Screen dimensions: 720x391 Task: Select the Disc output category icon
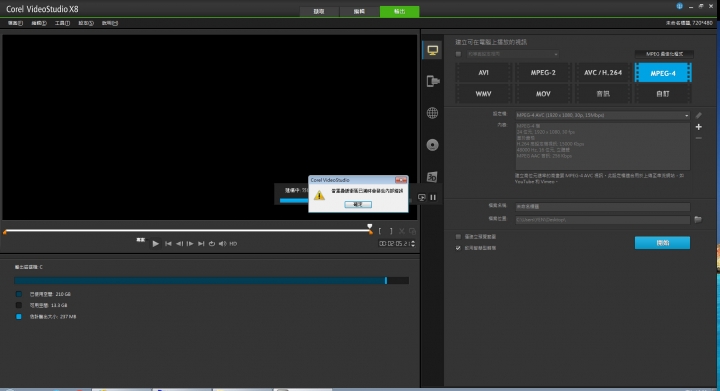pos(432,145)
